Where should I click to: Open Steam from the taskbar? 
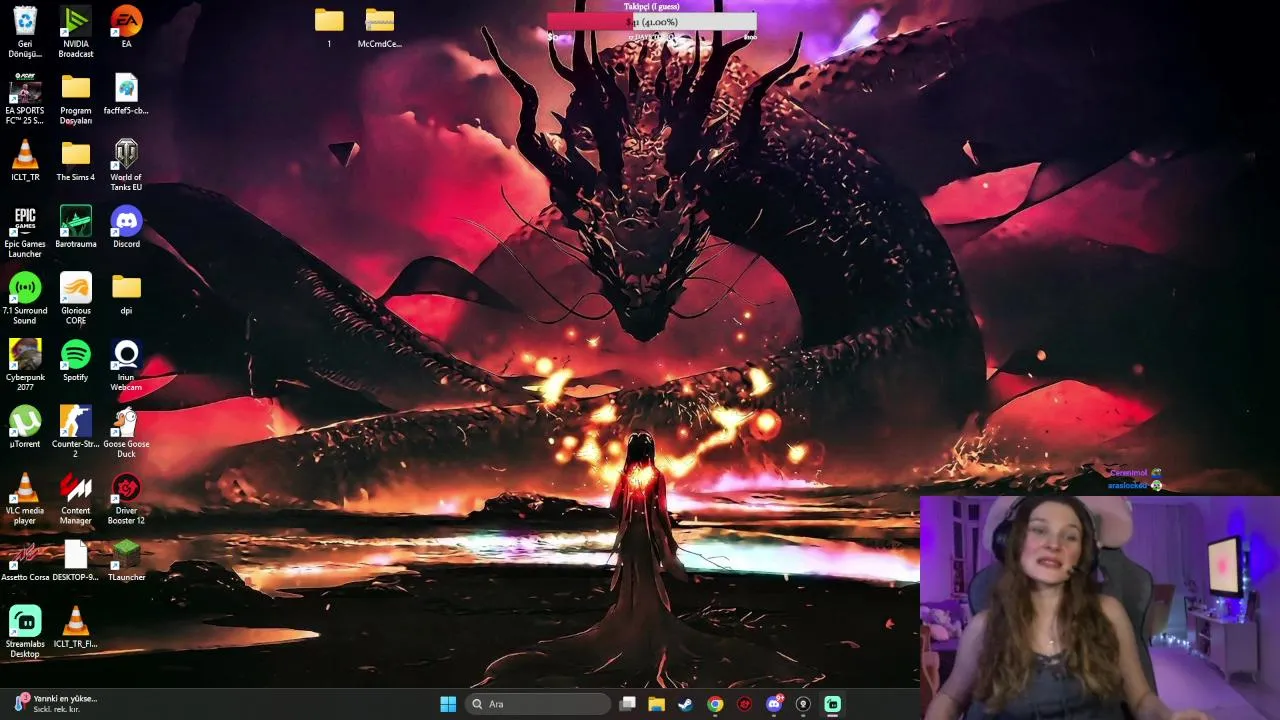685,704
